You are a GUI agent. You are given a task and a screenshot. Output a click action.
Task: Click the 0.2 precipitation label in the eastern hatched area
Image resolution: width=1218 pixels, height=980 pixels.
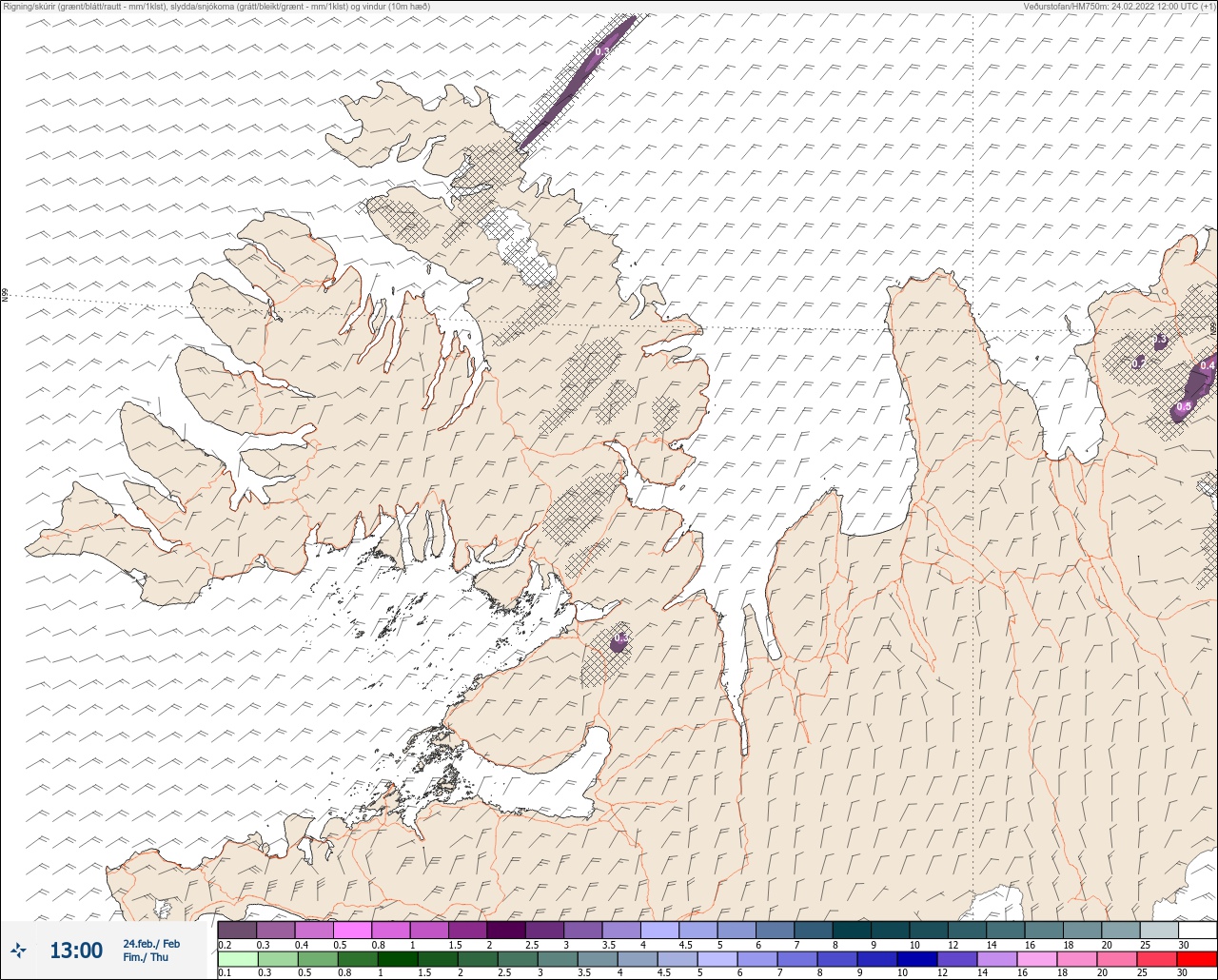tap(1138, 363)
